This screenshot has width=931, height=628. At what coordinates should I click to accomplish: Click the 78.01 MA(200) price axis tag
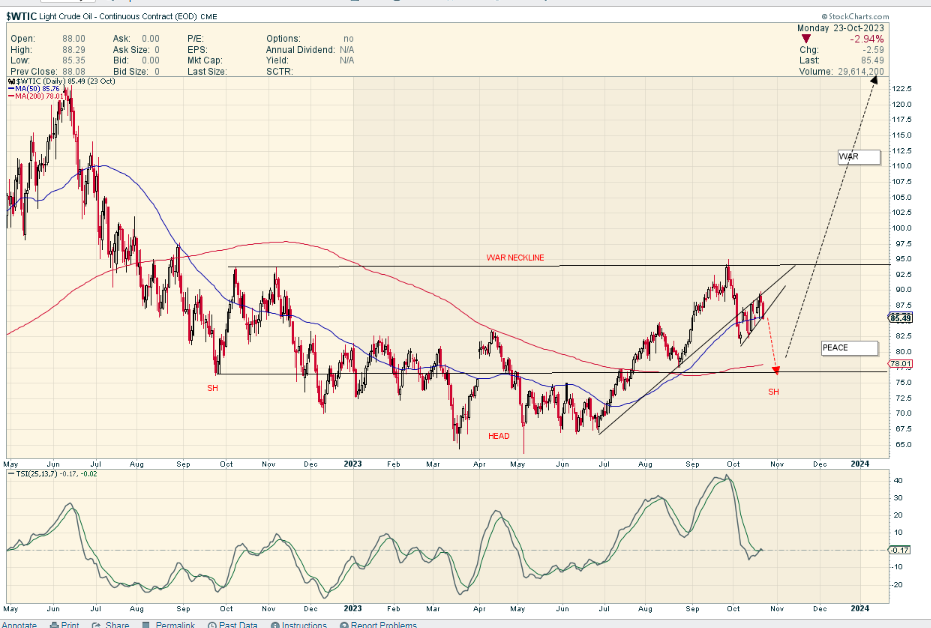898,364
